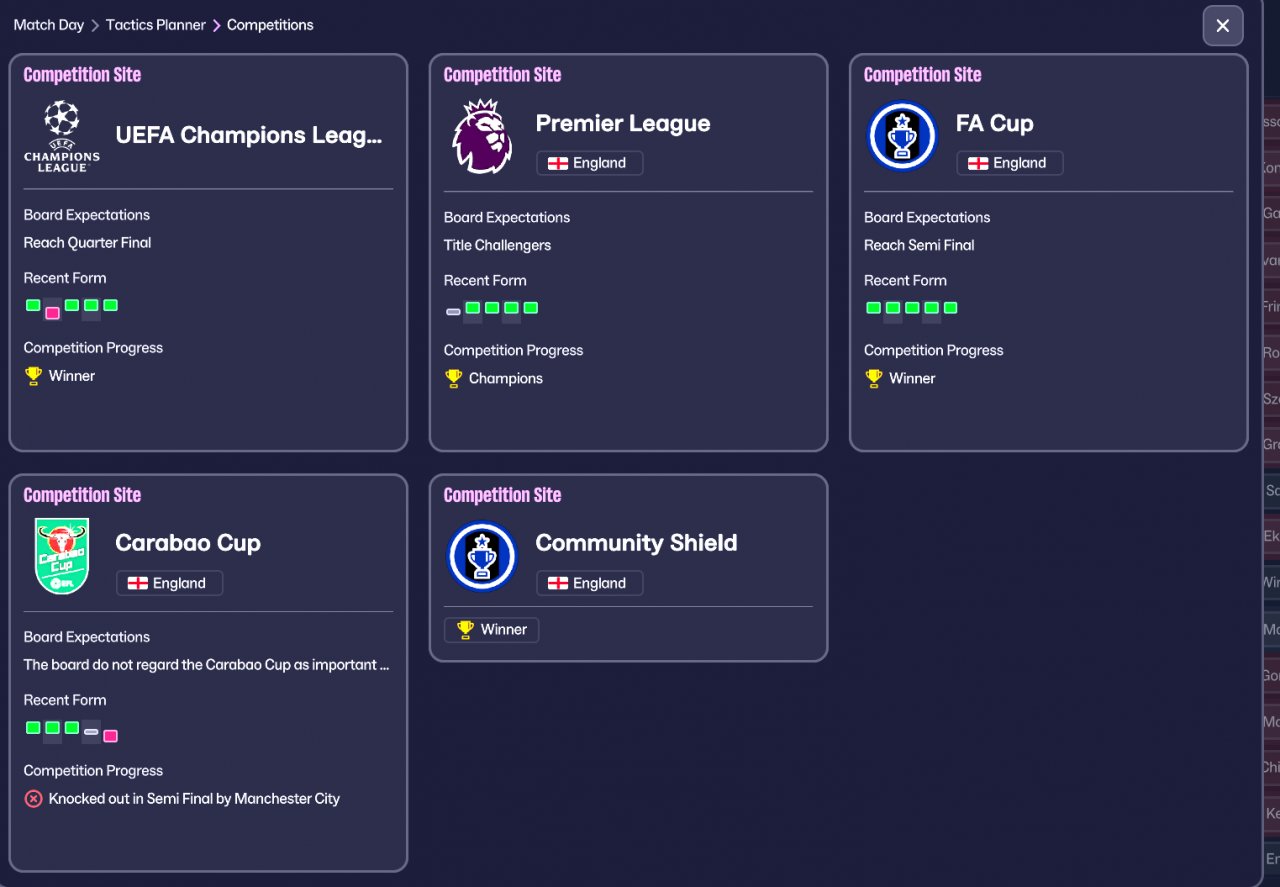
Task: Click Board Expectations label on Champions League card
Action: (x=87, y=215)
